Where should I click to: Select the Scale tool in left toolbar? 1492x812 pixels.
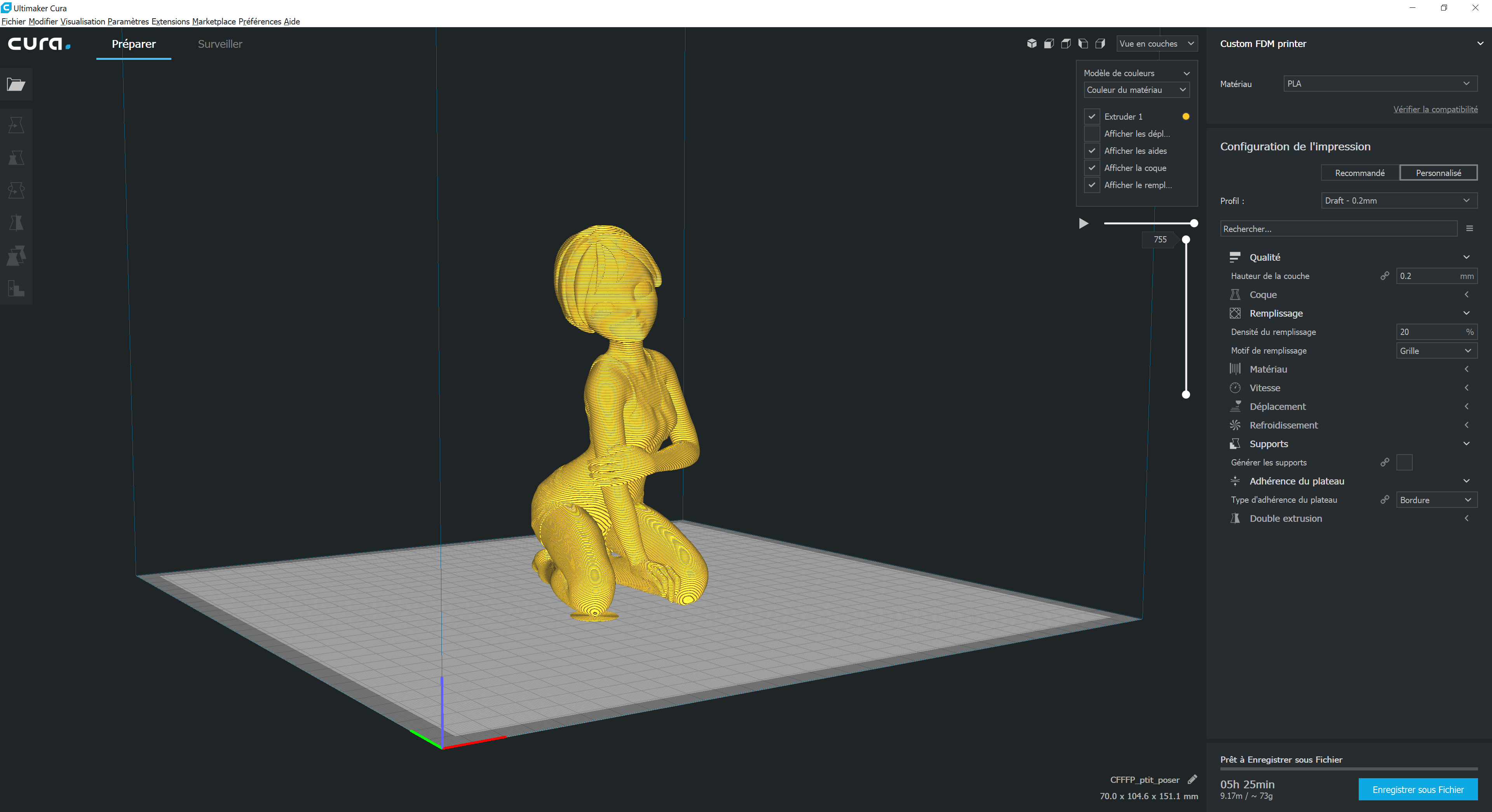(16, 157)
